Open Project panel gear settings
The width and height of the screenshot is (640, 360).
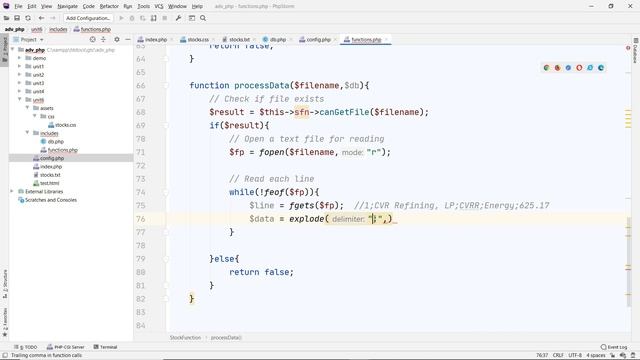[x=117, y=39]
